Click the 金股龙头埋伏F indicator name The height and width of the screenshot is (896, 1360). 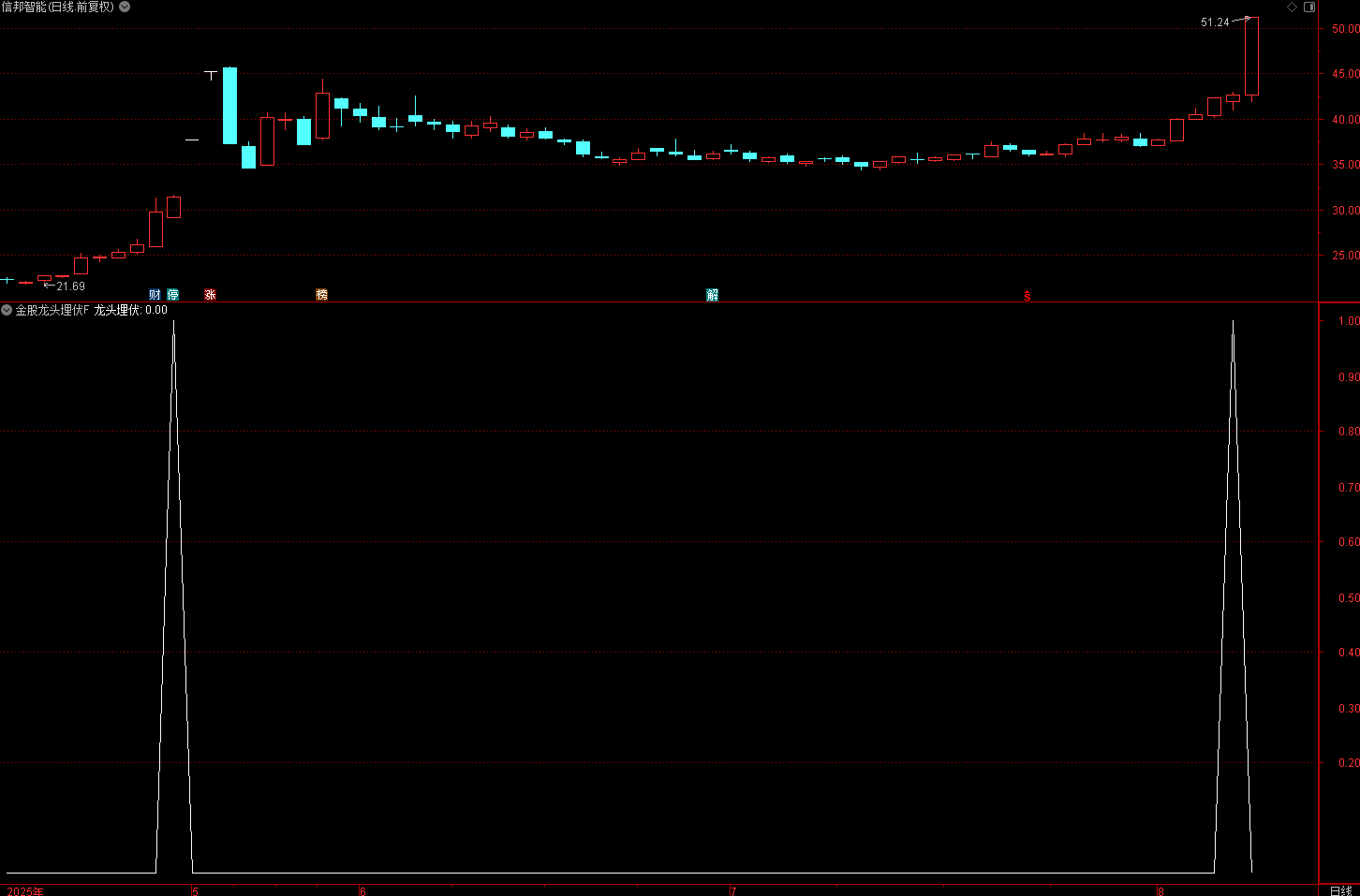[x=52, y=310]
